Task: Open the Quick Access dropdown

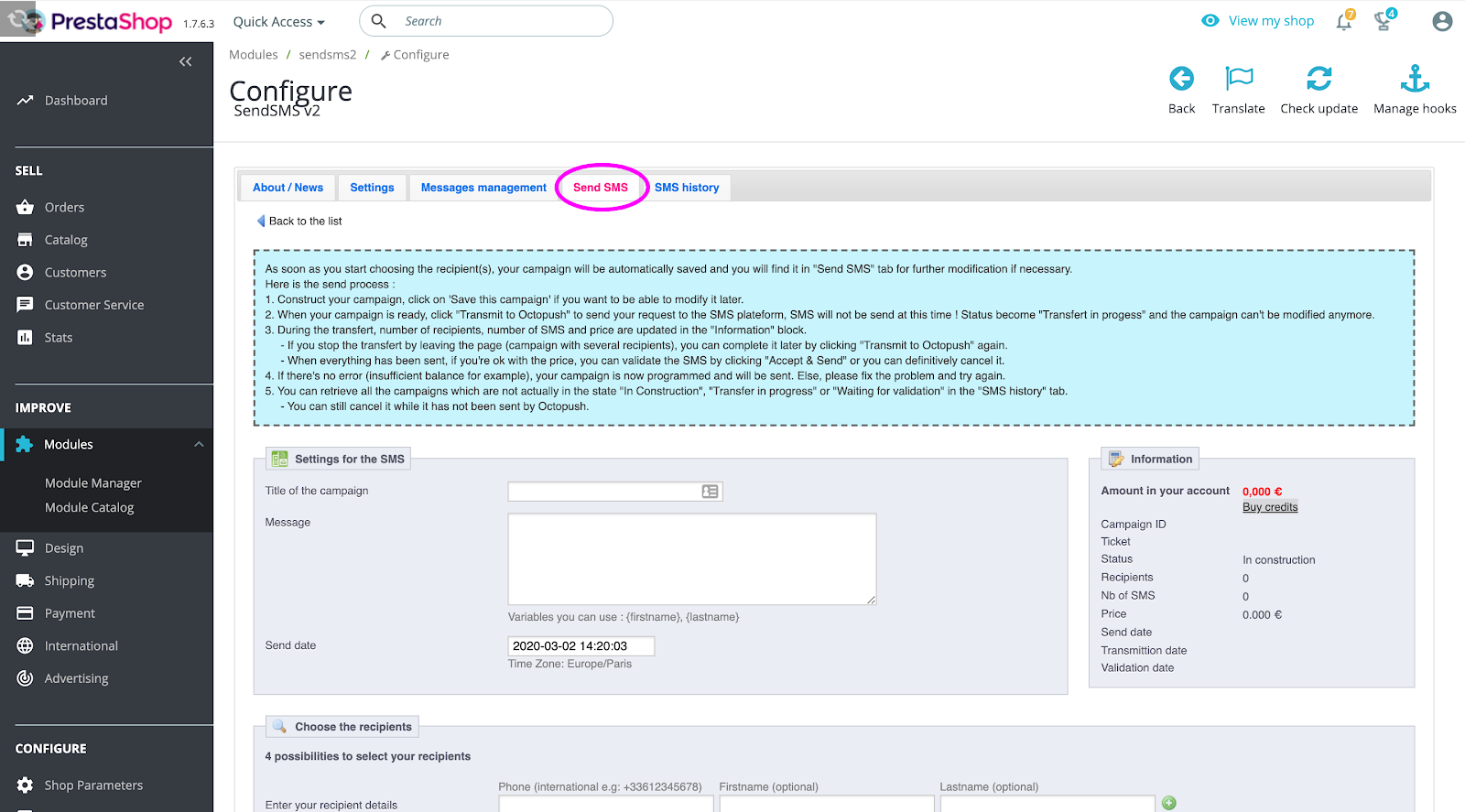Action: 278,21
